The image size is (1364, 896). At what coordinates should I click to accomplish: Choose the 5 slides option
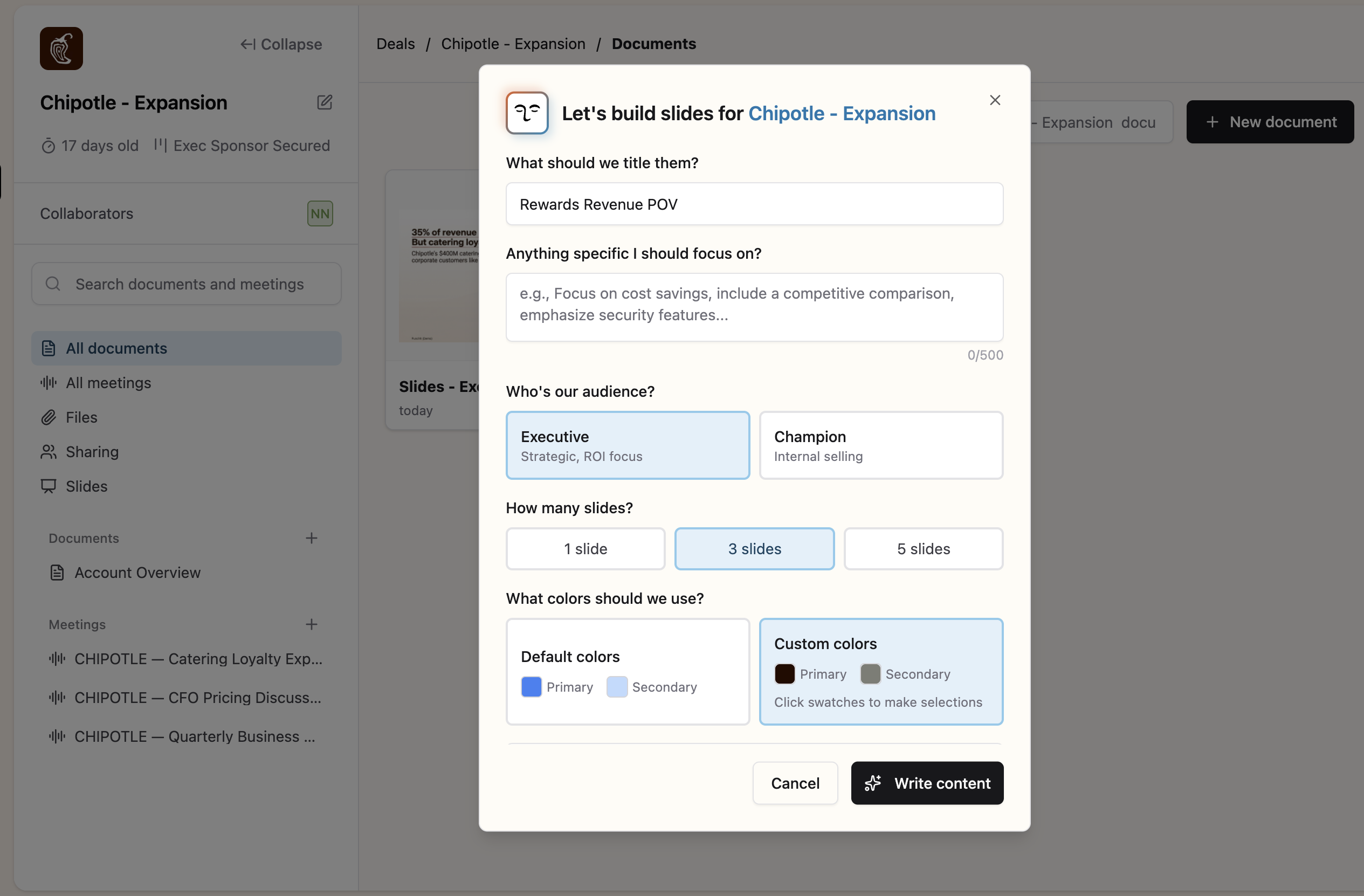click(x=922, y=549)
